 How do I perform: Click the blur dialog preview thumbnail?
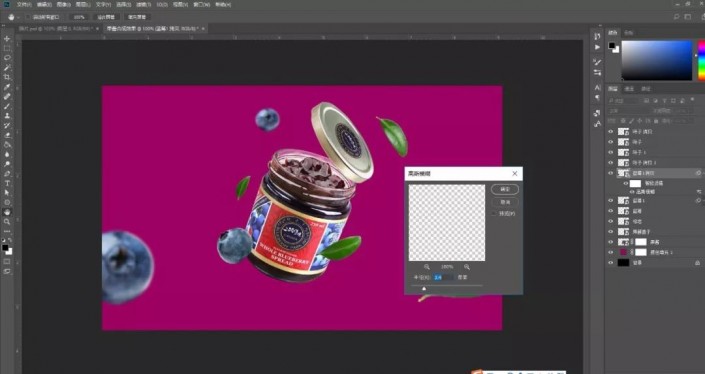point(447,223)
